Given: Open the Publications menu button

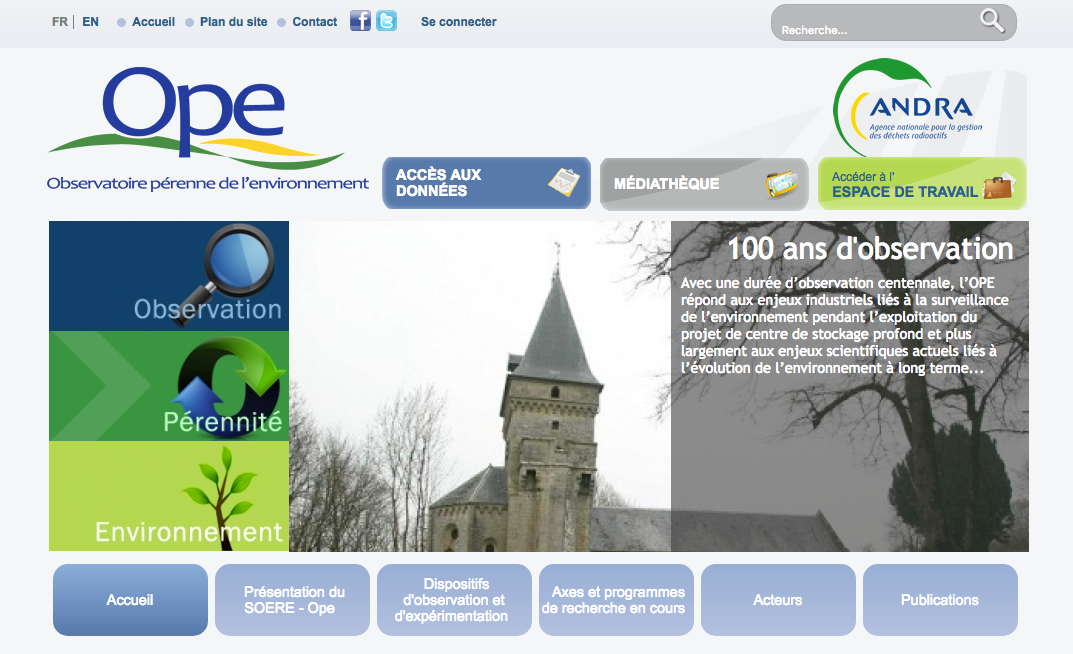Looking at the screenshot, I should click(940, 600).
